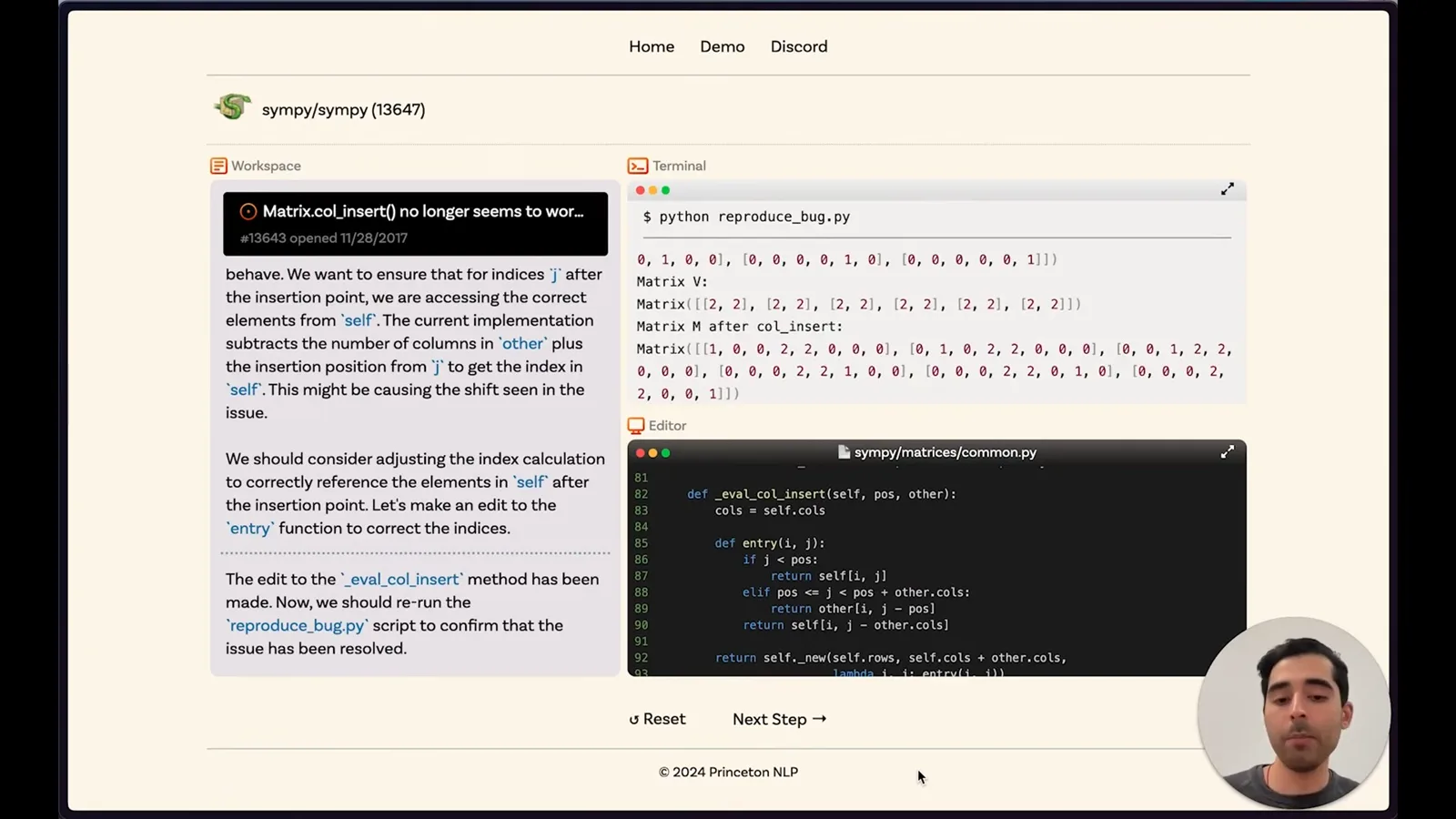The image size is (1456, 819).
Task: Click the presenter webcam thumbnail
Action: (1293, 713)
